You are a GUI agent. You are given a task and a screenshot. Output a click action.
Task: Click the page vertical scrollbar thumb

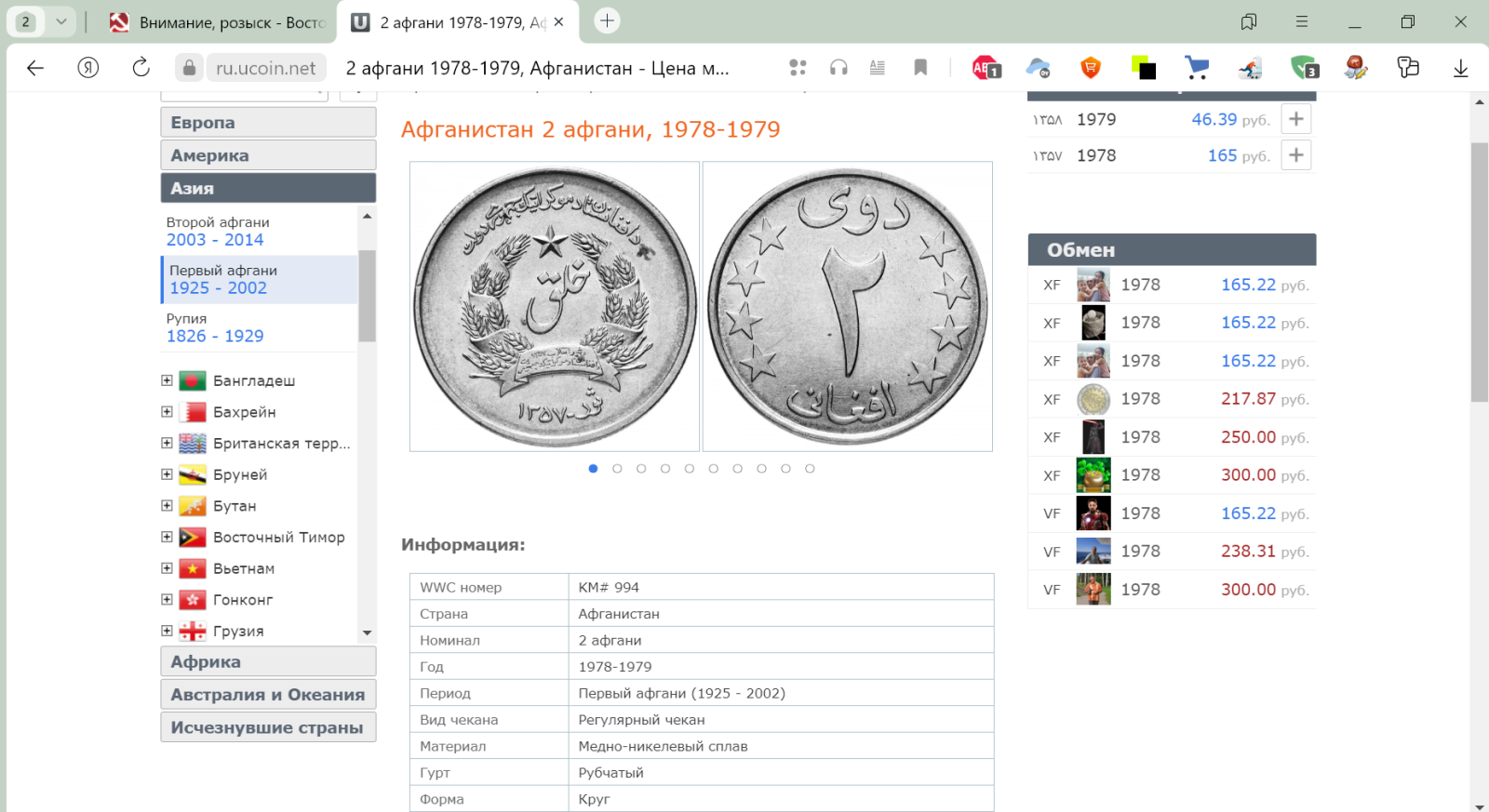[1479, 270]
